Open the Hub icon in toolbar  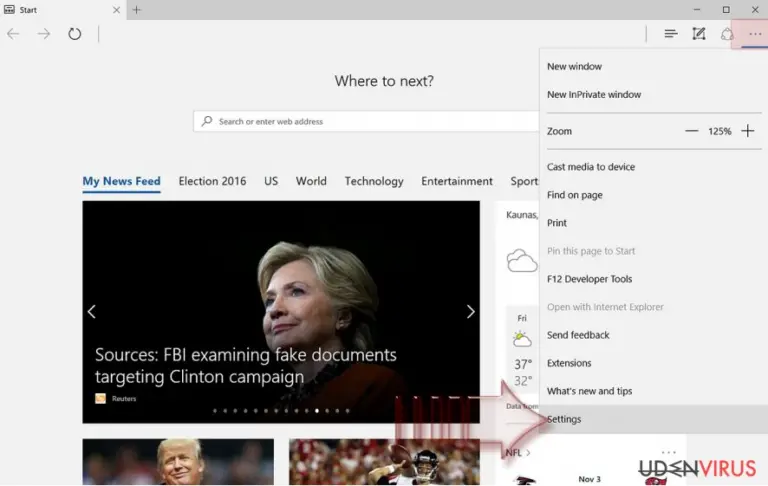pyautogui.click(x=671, y=34)
